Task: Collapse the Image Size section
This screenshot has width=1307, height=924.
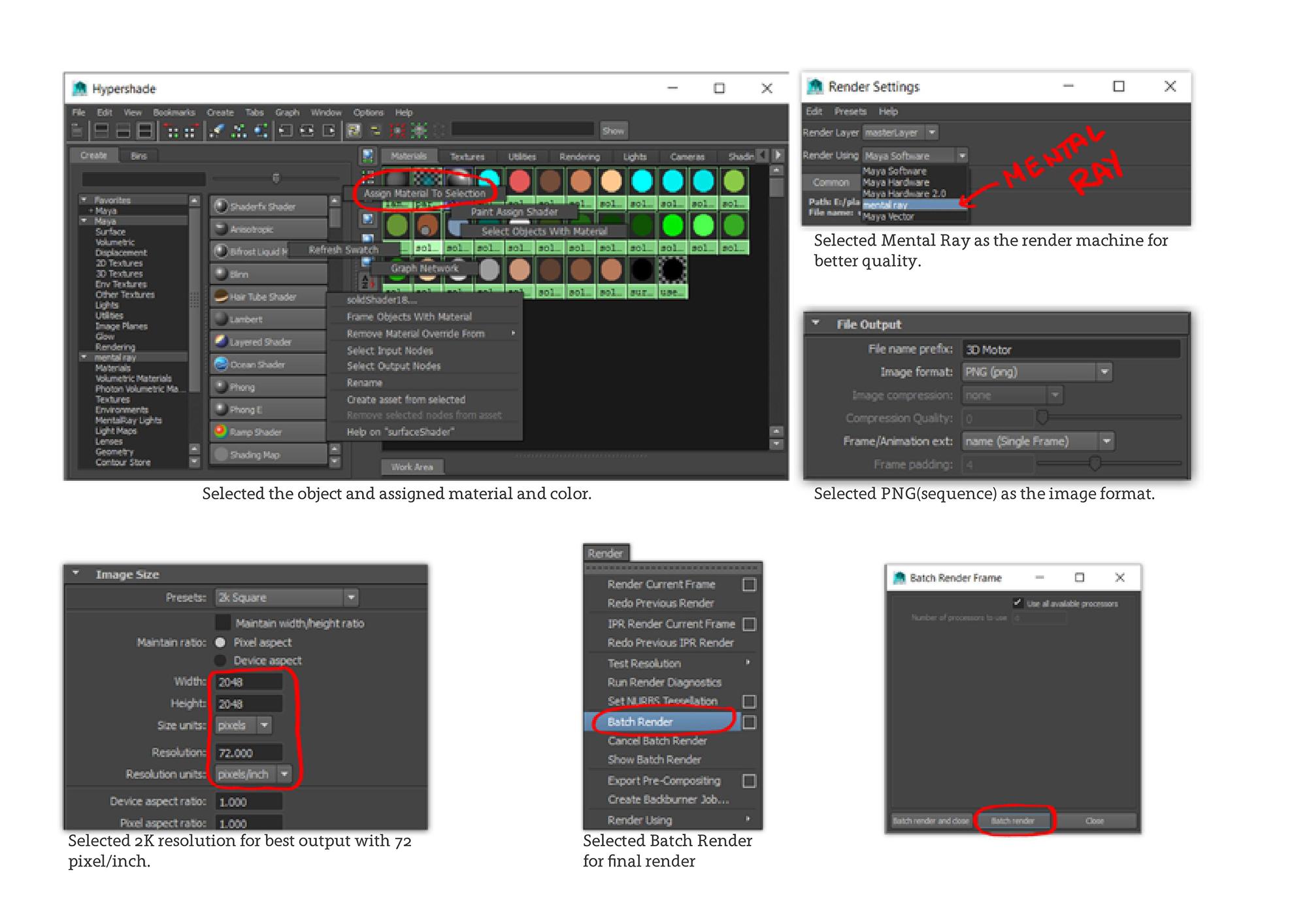Action: [76, 573]
